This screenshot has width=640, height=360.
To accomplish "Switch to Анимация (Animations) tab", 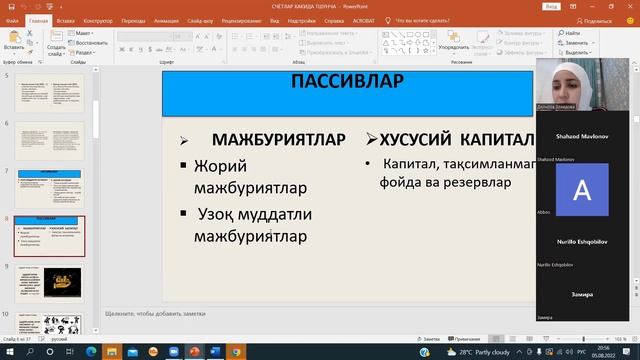I will [166, 20].
